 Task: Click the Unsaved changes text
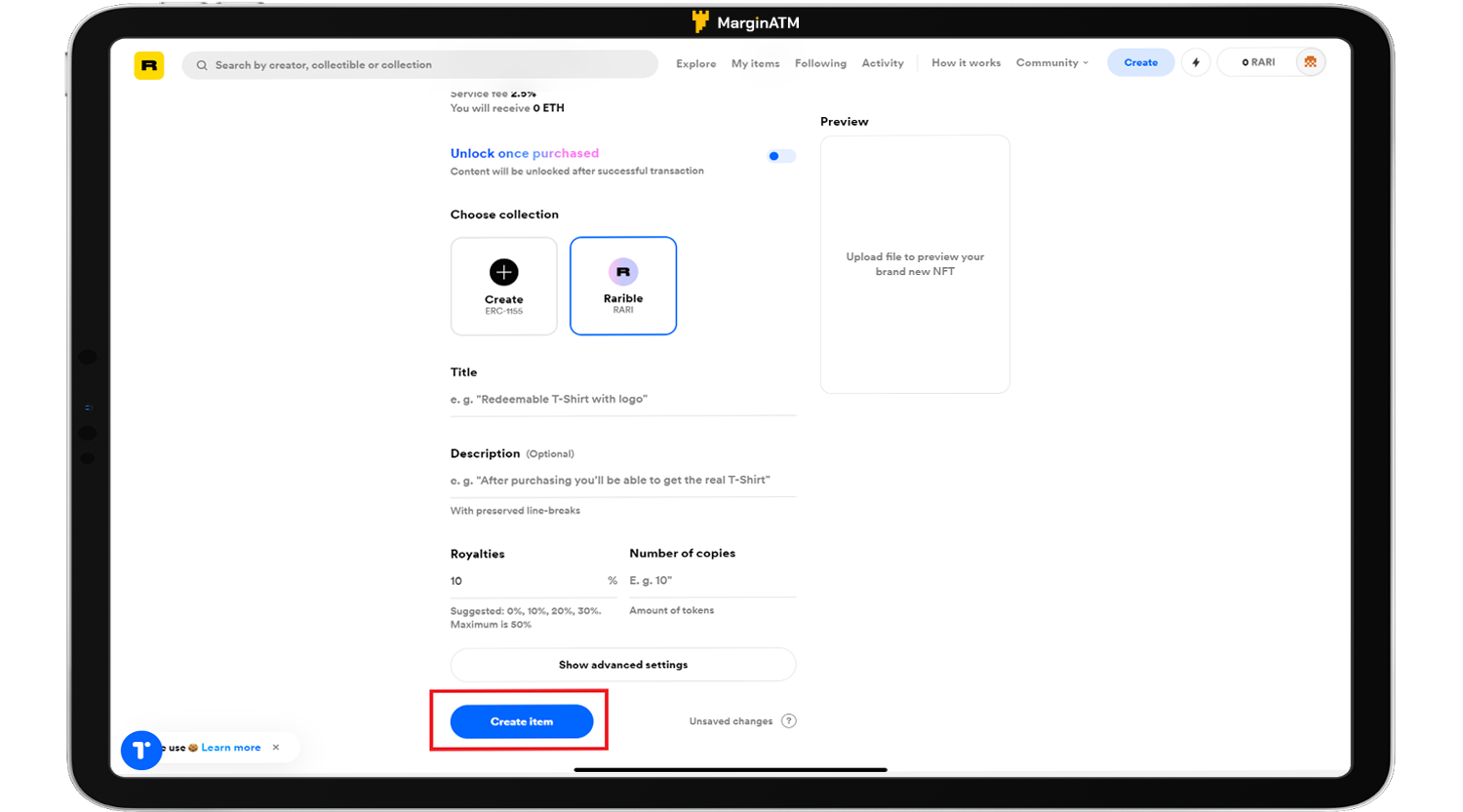[x=731, y=721]
